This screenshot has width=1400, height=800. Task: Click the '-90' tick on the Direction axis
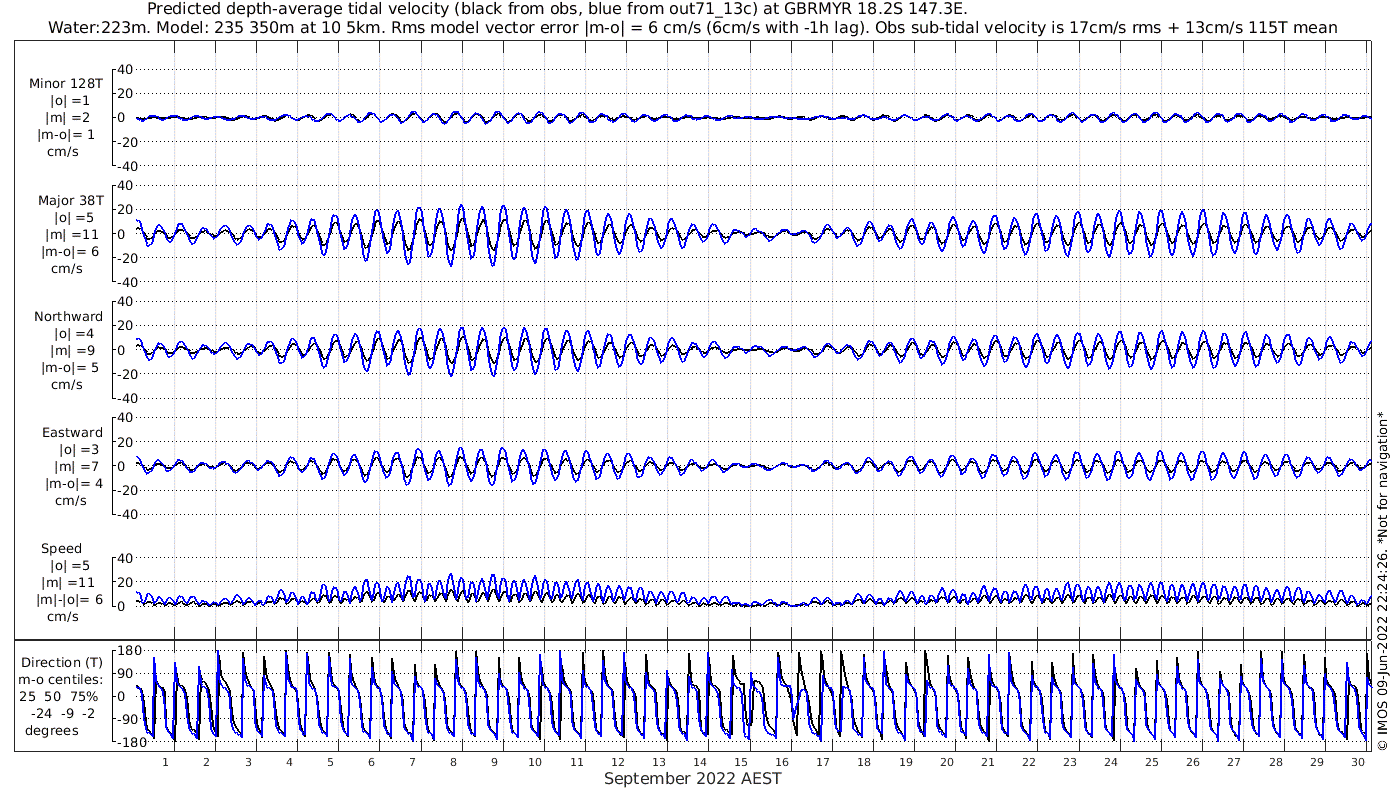tap(126, 719)
